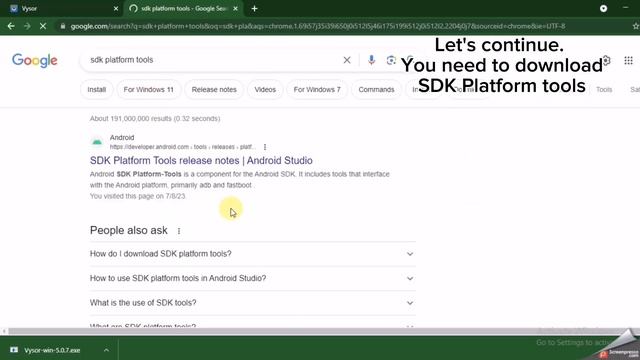Image resolution: width=640 pixels, height=360 pixels.
Task: Click into the search box with sdk platform tools
Action: (212, 60)
